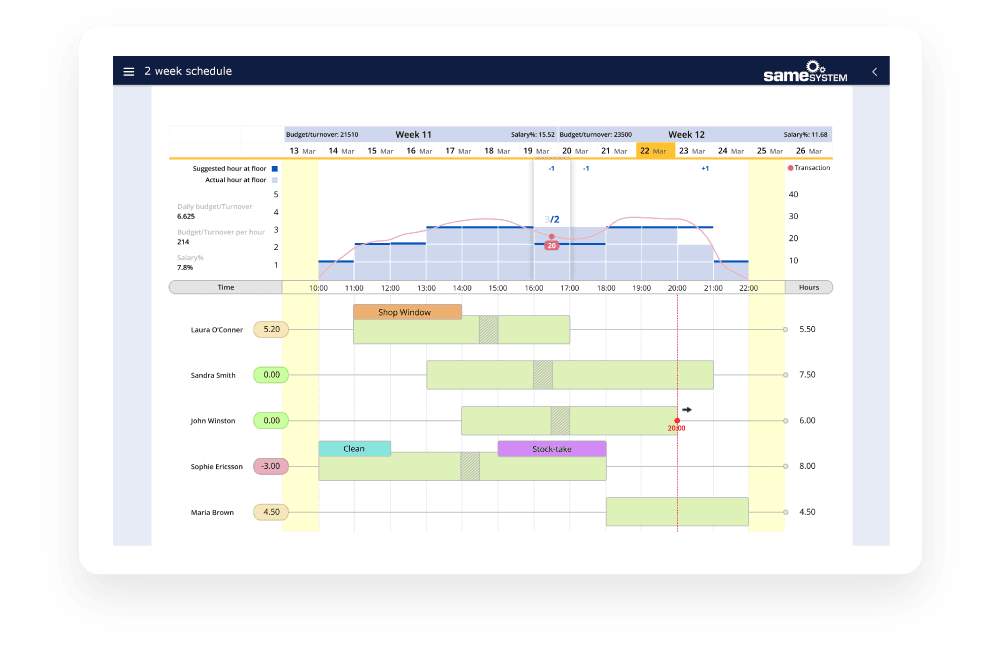Toggle Sophie Ericsson's -3.00 hours badge
This screenshot has width=1001, height=651.
coord(270,465)
